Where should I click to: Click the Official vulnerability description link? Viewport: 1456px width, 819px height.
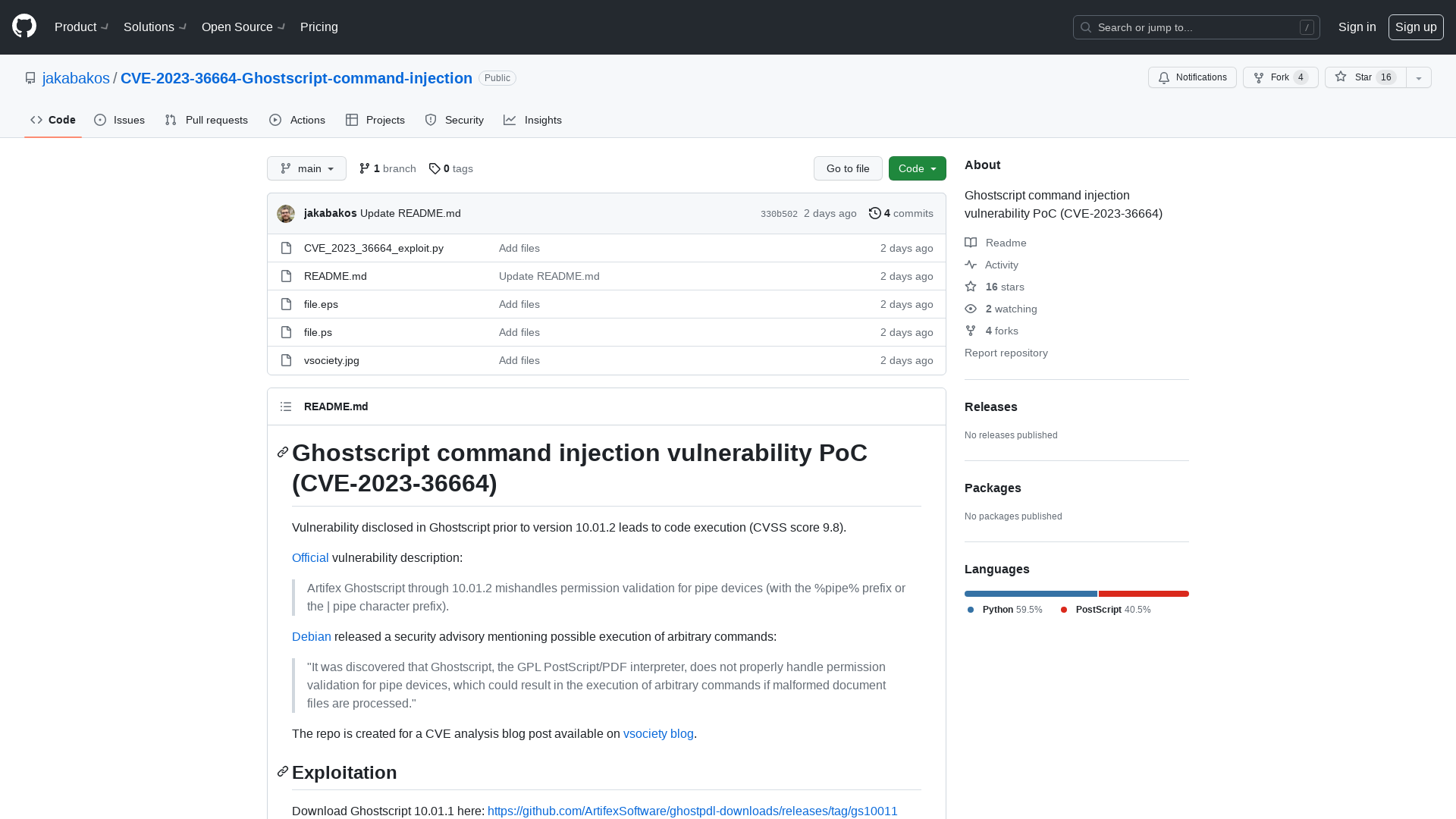[310, 557]
